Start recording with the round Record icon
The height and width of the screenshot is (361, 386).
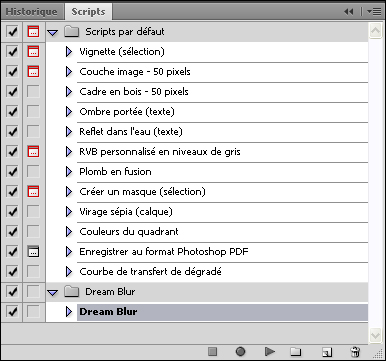pyautogui.click(x=240, y=351)
